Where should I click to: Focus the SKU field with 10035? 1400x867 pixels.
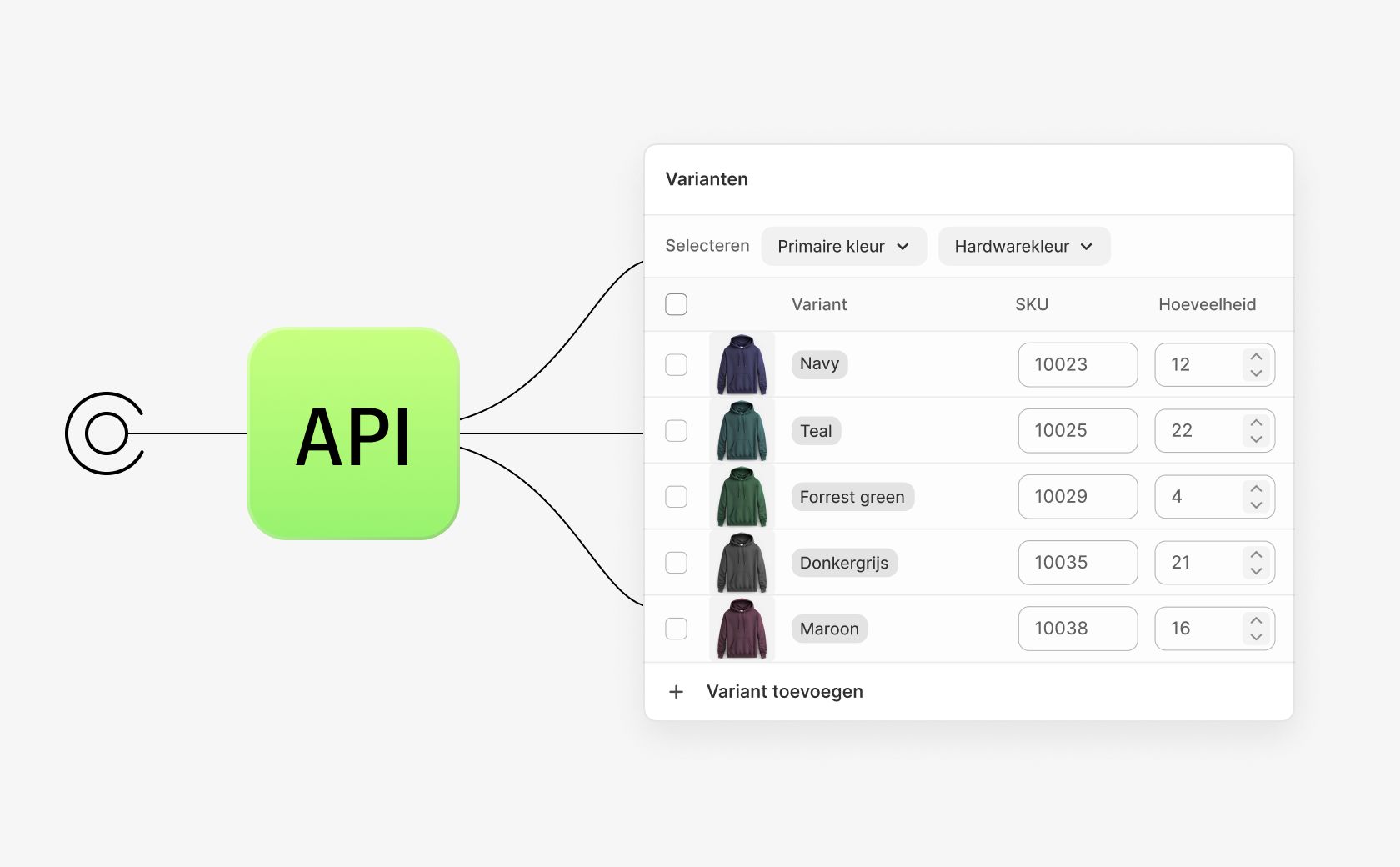point(1077,563)
